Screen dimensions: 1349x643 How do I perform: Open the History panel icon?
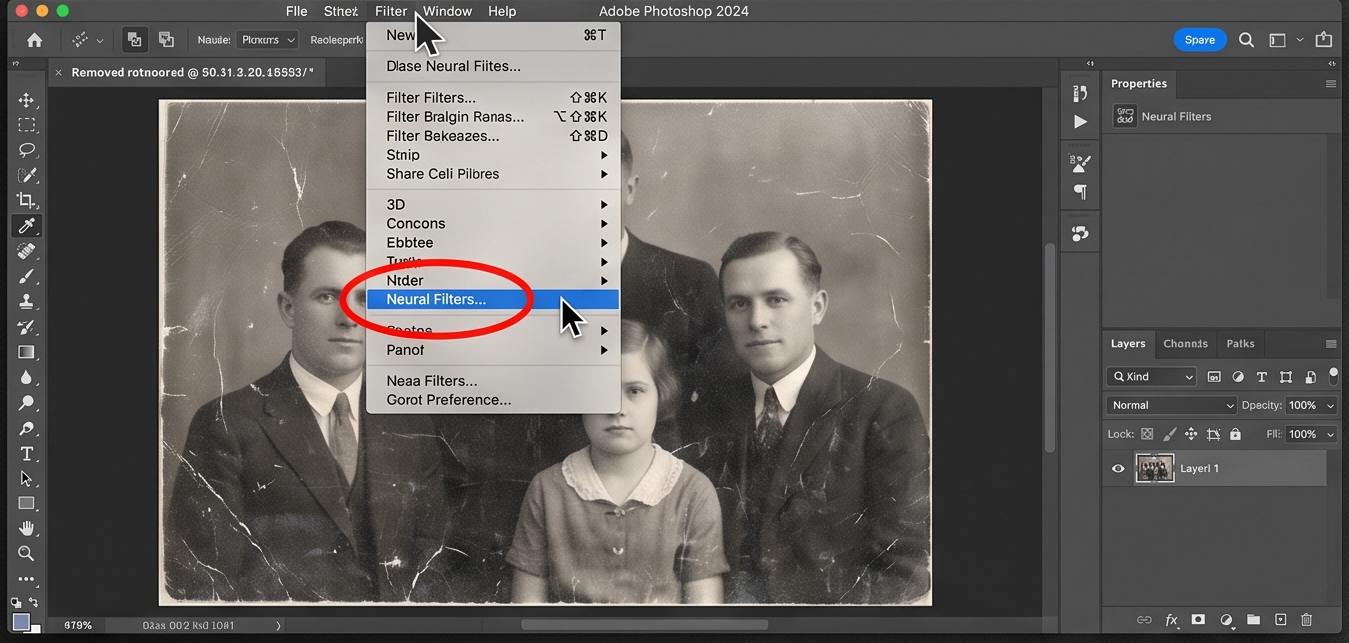[x=1080, y=93]
